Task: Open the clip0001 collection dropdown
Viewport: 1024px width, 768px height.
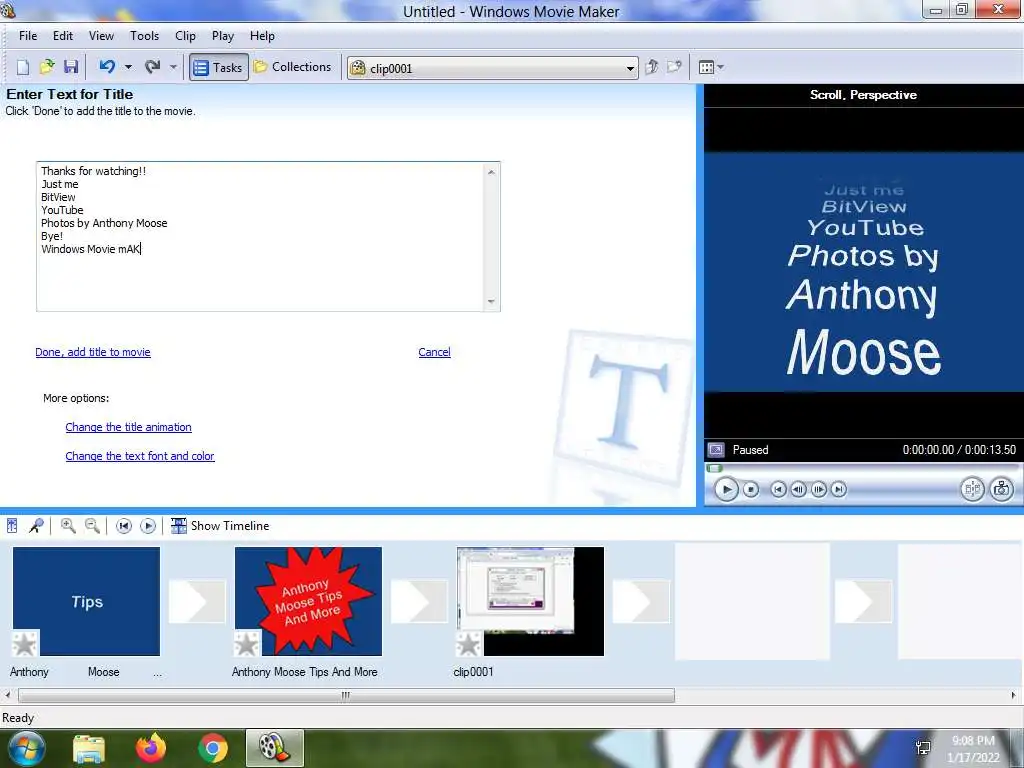Action: tap(492, 68)
